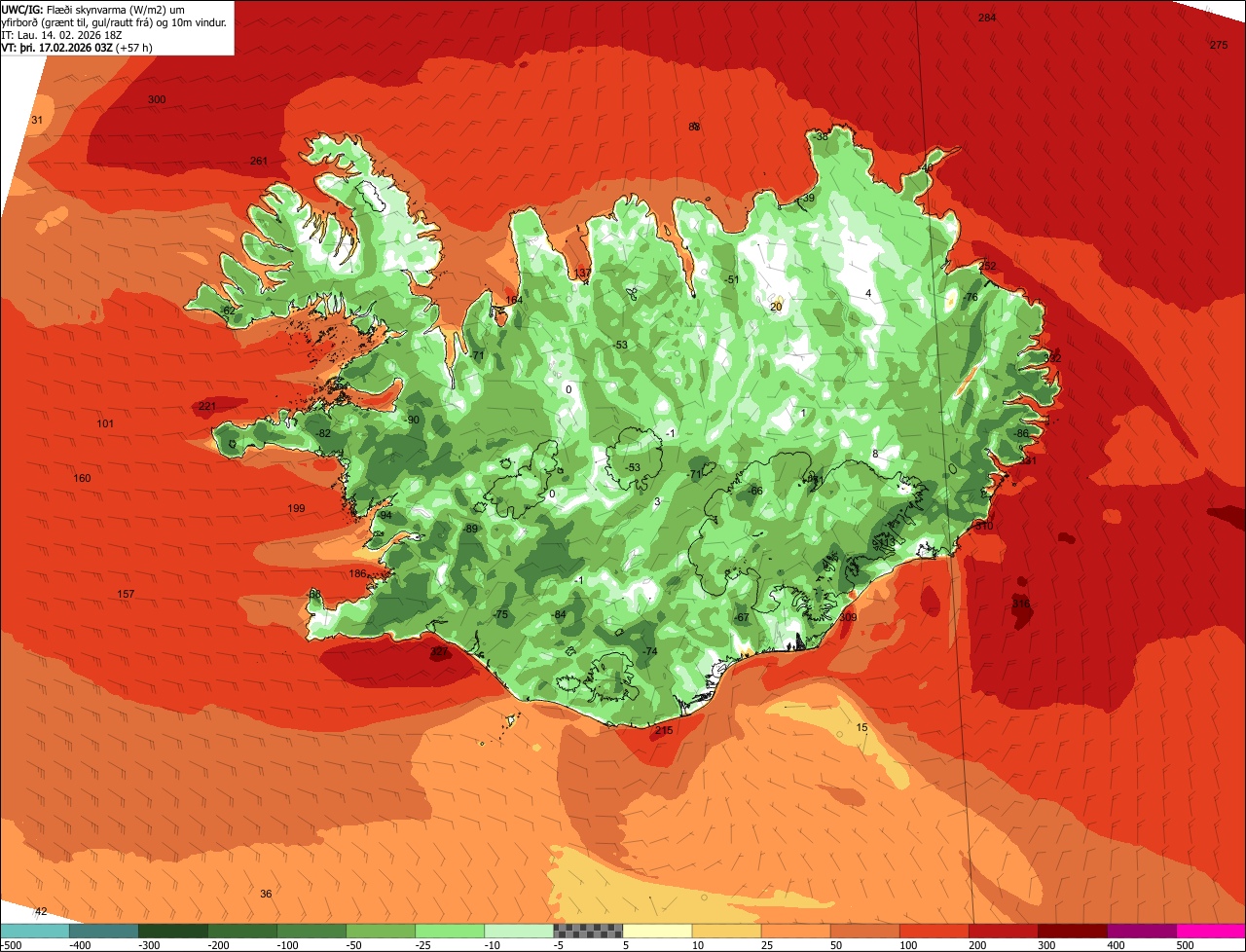The height and width of the screenshot is (952, 1246).
Task: Click the 'VT: þri. 17.02.2026 03Z' valid time line
Action: pyautogui.click(x=77, y=47)
